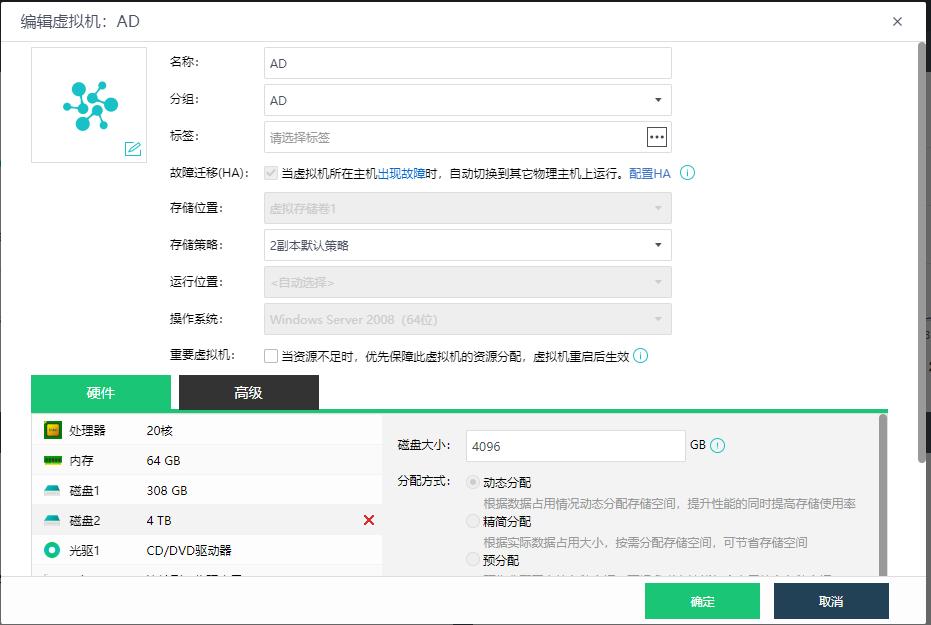The height and width of the screenshot is (625, 931).
Task: Check the 重要虚拟机 checkbox
Action: [270, 354]
